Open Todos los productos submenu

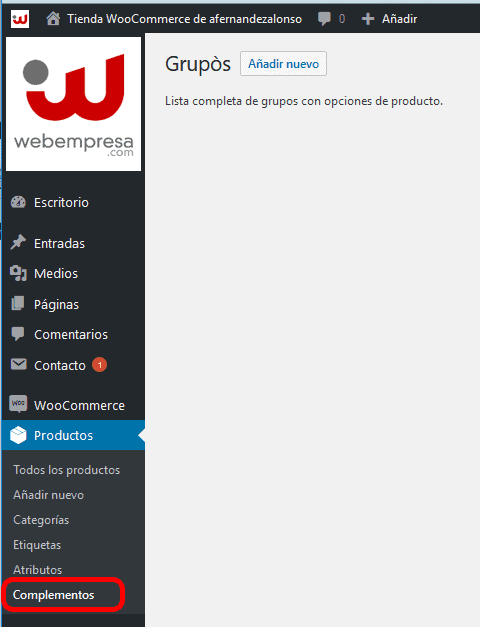67,470
